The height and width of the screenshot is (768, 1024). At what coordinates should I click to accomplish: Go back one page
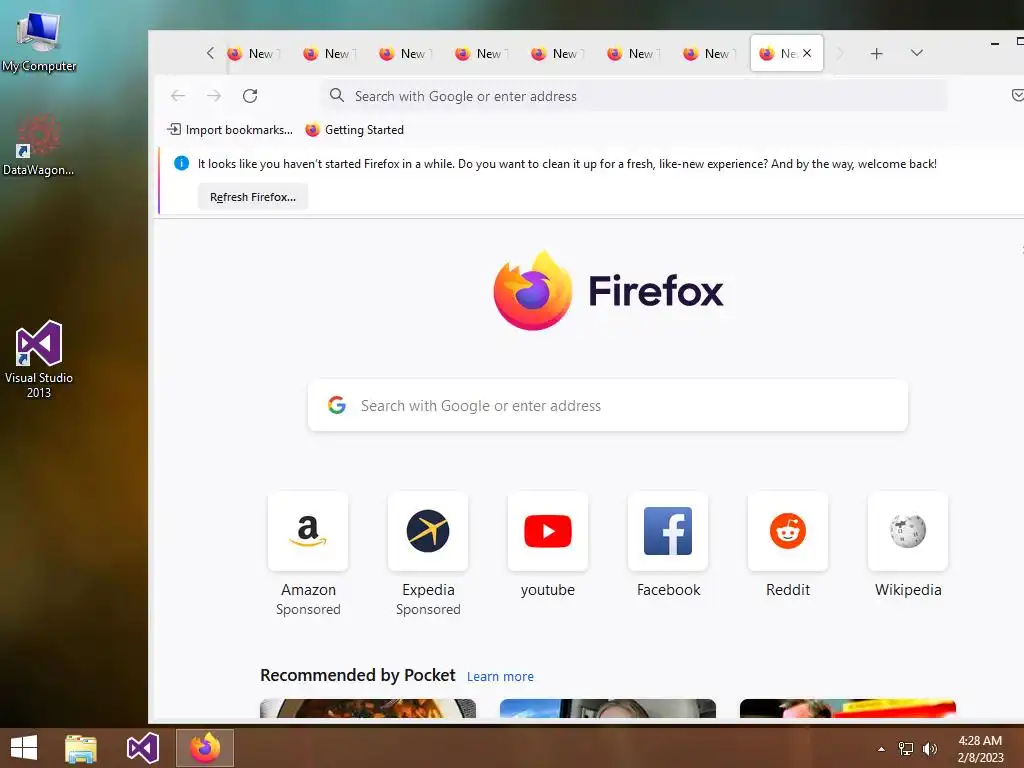tap(178, 96)
